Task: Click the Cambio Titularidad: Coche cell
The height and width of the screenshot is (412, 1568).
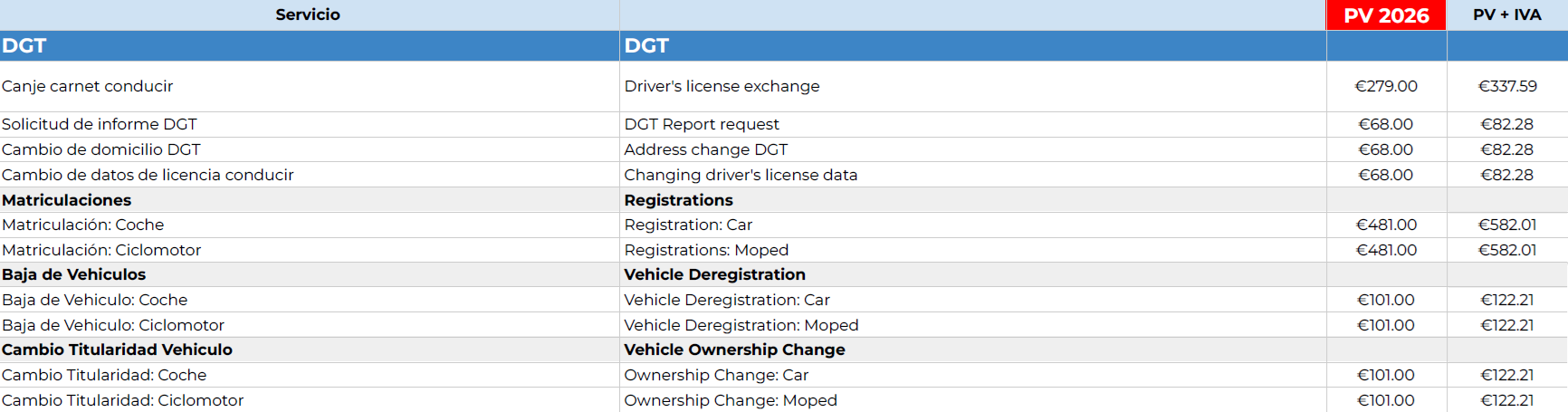Action: (104, 375)
